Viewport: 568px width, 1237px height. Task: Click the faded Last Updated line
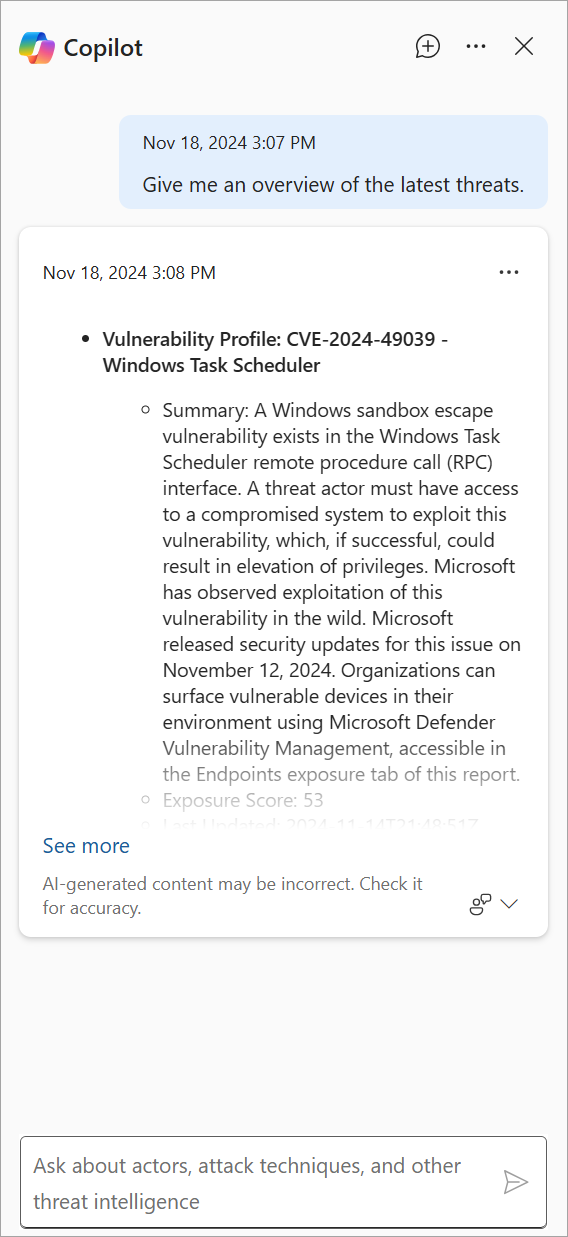pyautogui.click(x=320, y=825)
